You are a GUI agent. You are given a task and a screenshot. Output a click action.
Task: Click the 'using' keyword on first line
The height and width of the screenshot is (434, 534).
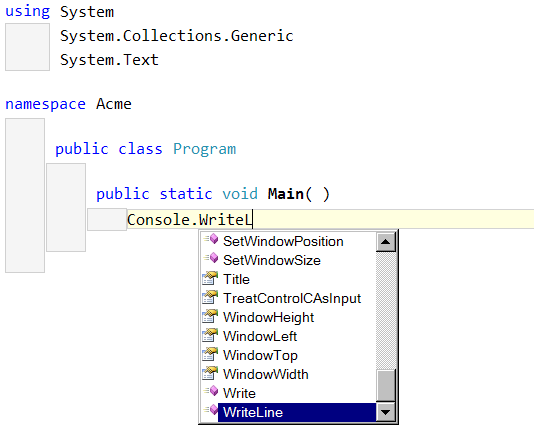(28, 11)
